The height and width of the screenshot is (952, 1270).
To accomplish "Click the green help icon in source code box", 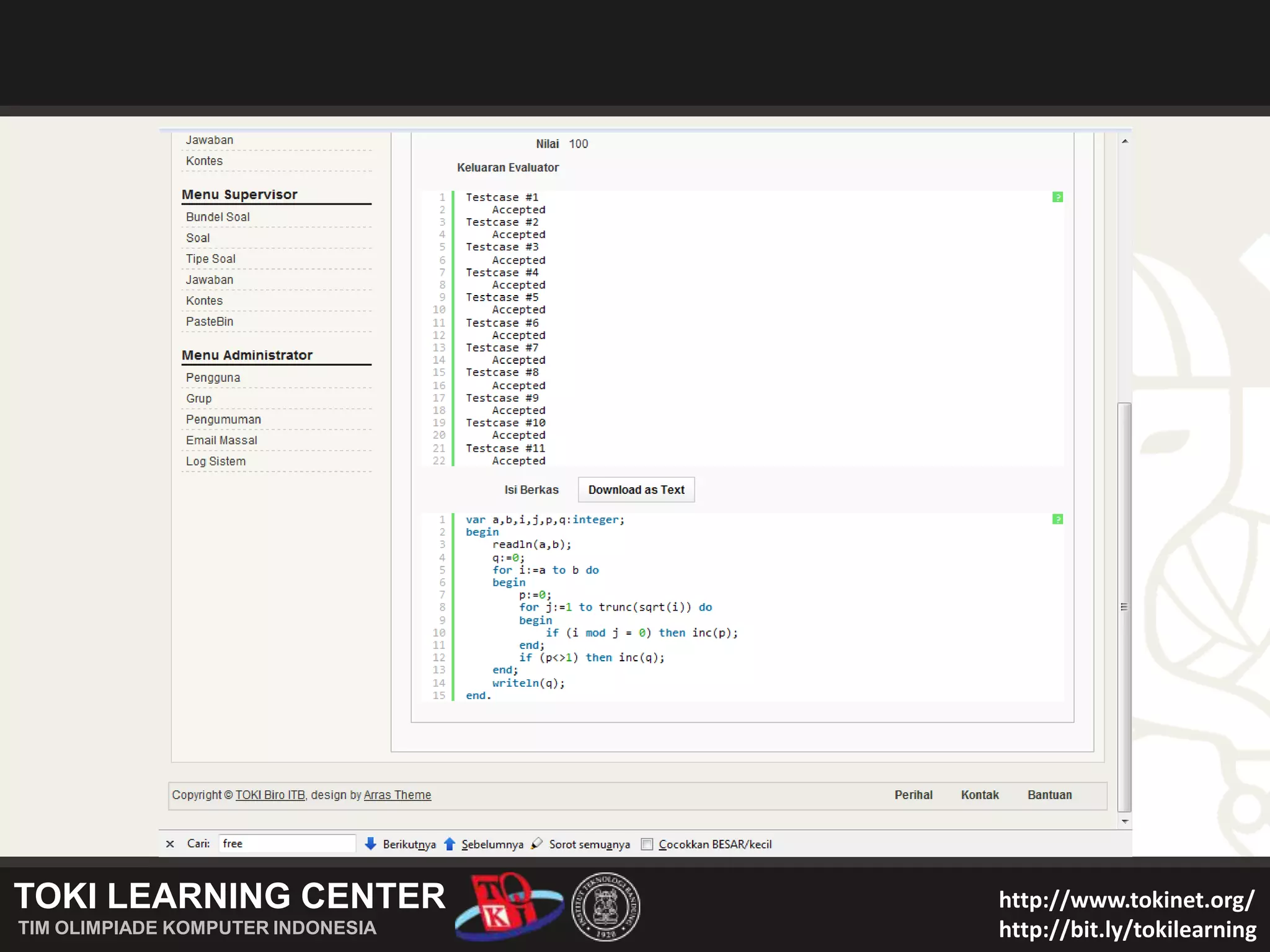I will [x=1057, y=519].
